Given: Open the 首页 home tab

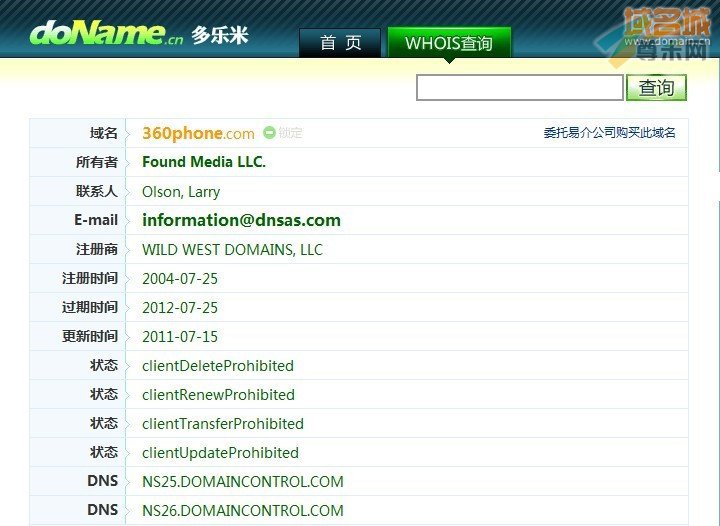Looking at the screenshot, I should pyautogui.click(x=340, y=43).
